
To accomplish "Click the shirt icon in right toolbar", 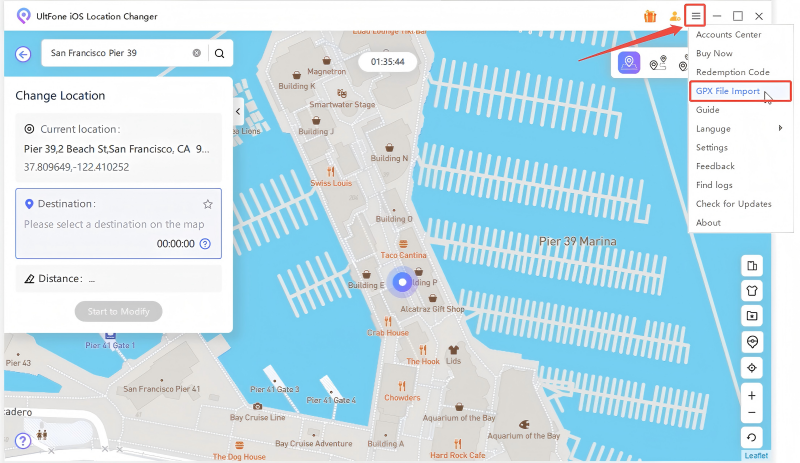I will 752,291.
